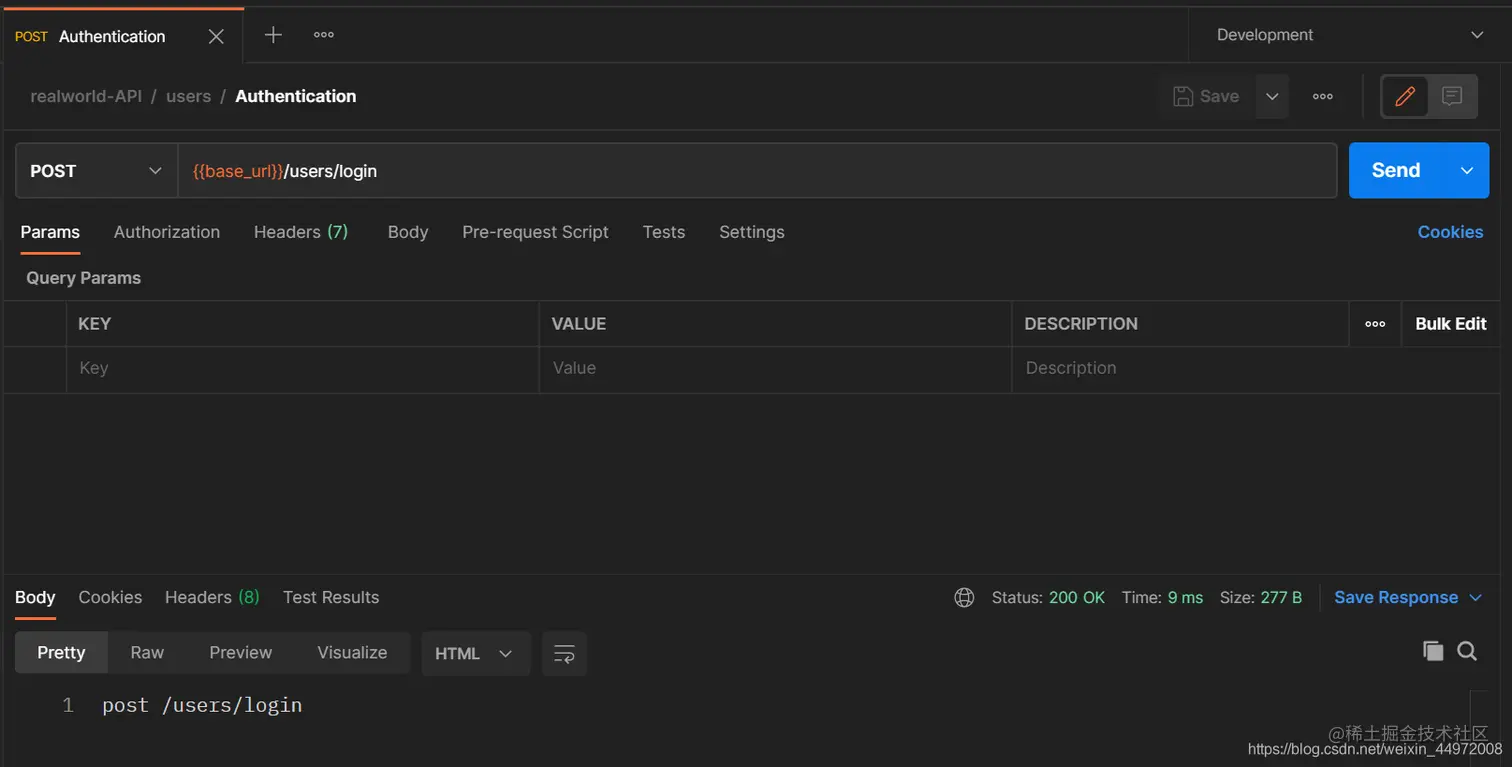The height and width of the screenshot is (767, 1512).
Task: Open the response Cookies tab
Action: (110, 597)
